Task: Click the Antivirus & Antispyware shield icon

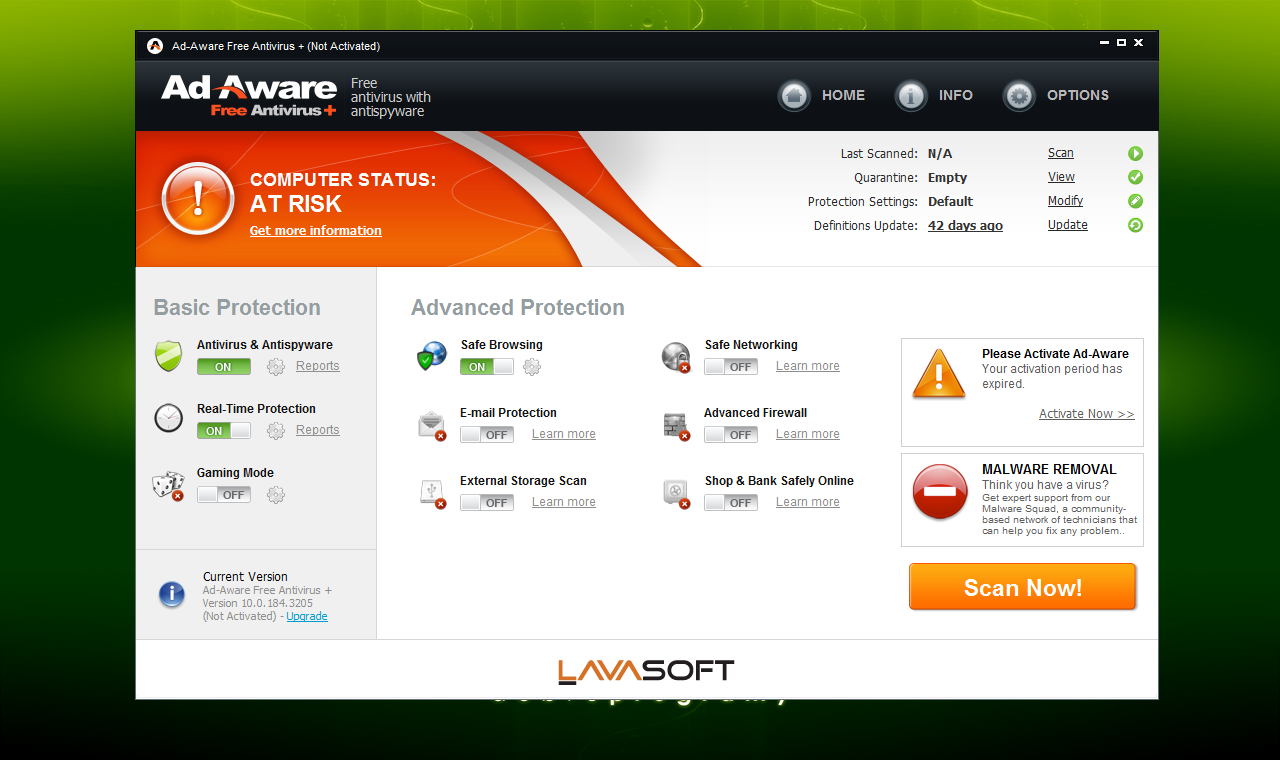Action: 168,355
